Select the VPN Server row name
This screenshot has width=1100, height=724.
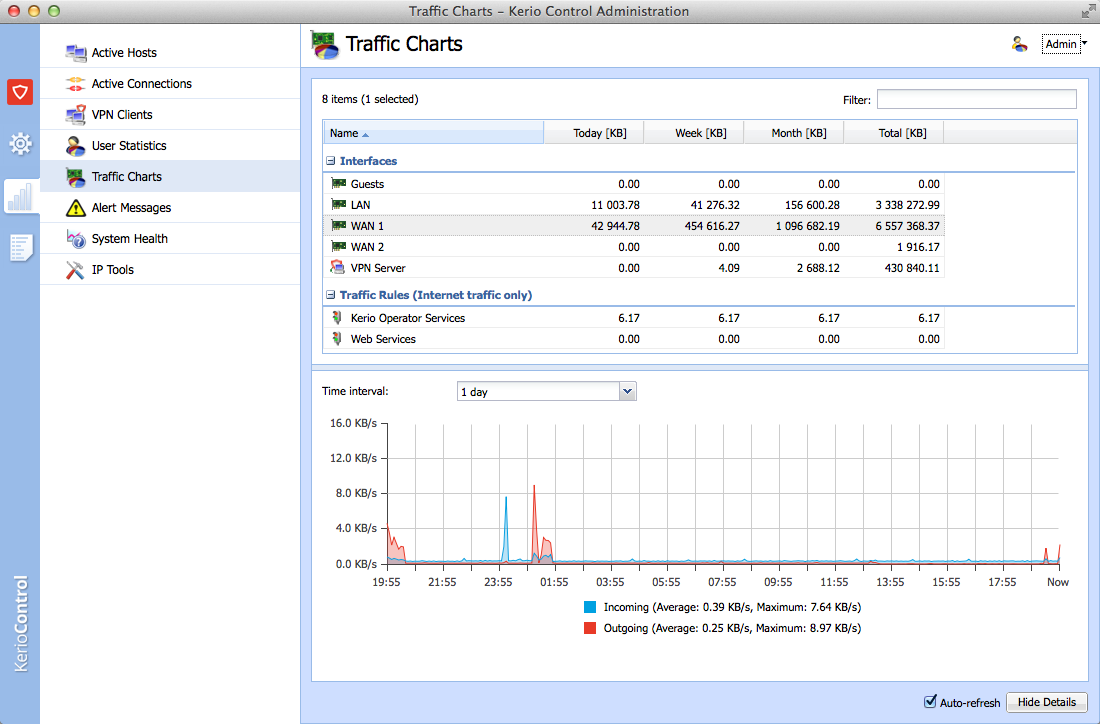pyautogui.click(x=378, y=268)
